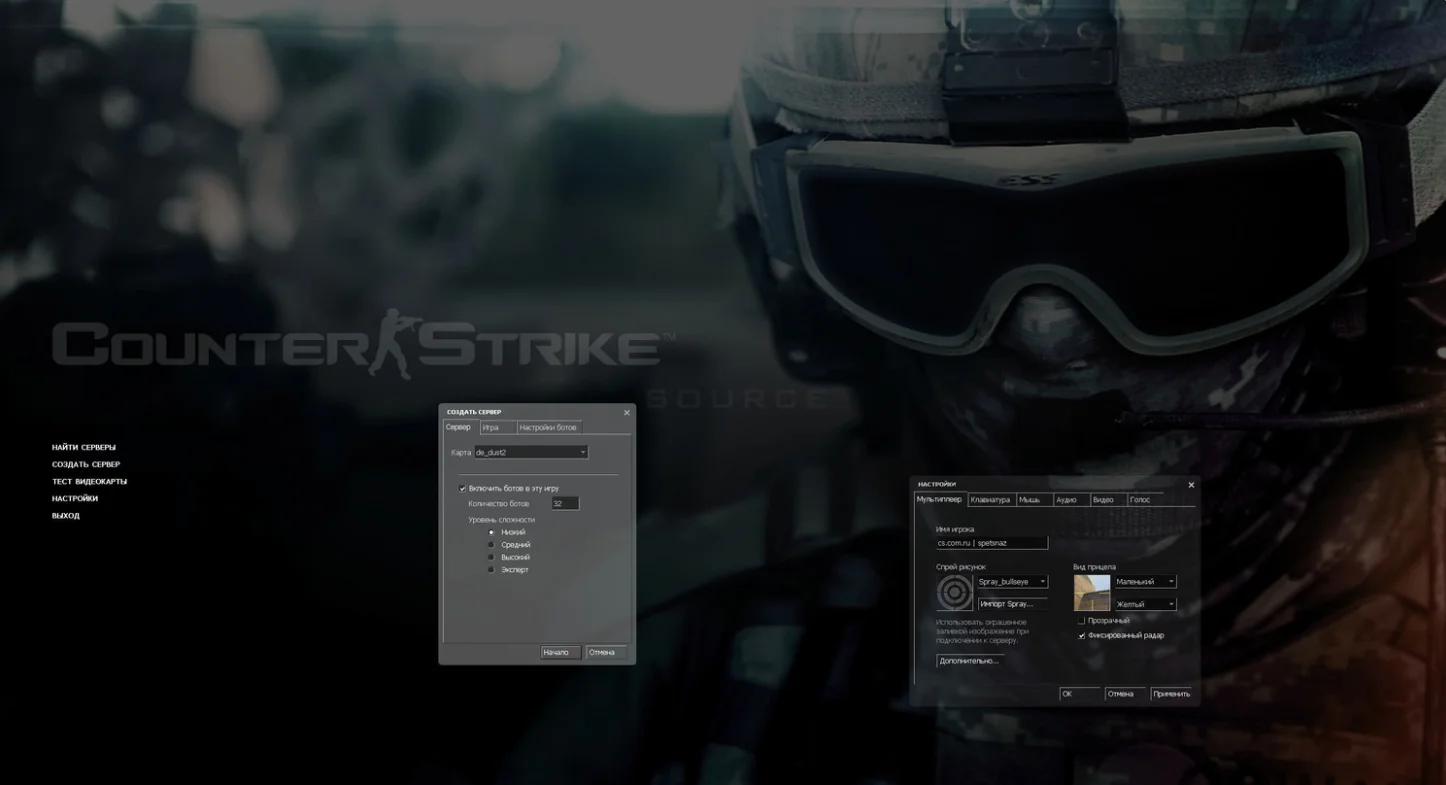Choose Средний difficulty radio button
Image resolution: width=1446 pixels, height=785 pixels.
[x=491, y=545]
